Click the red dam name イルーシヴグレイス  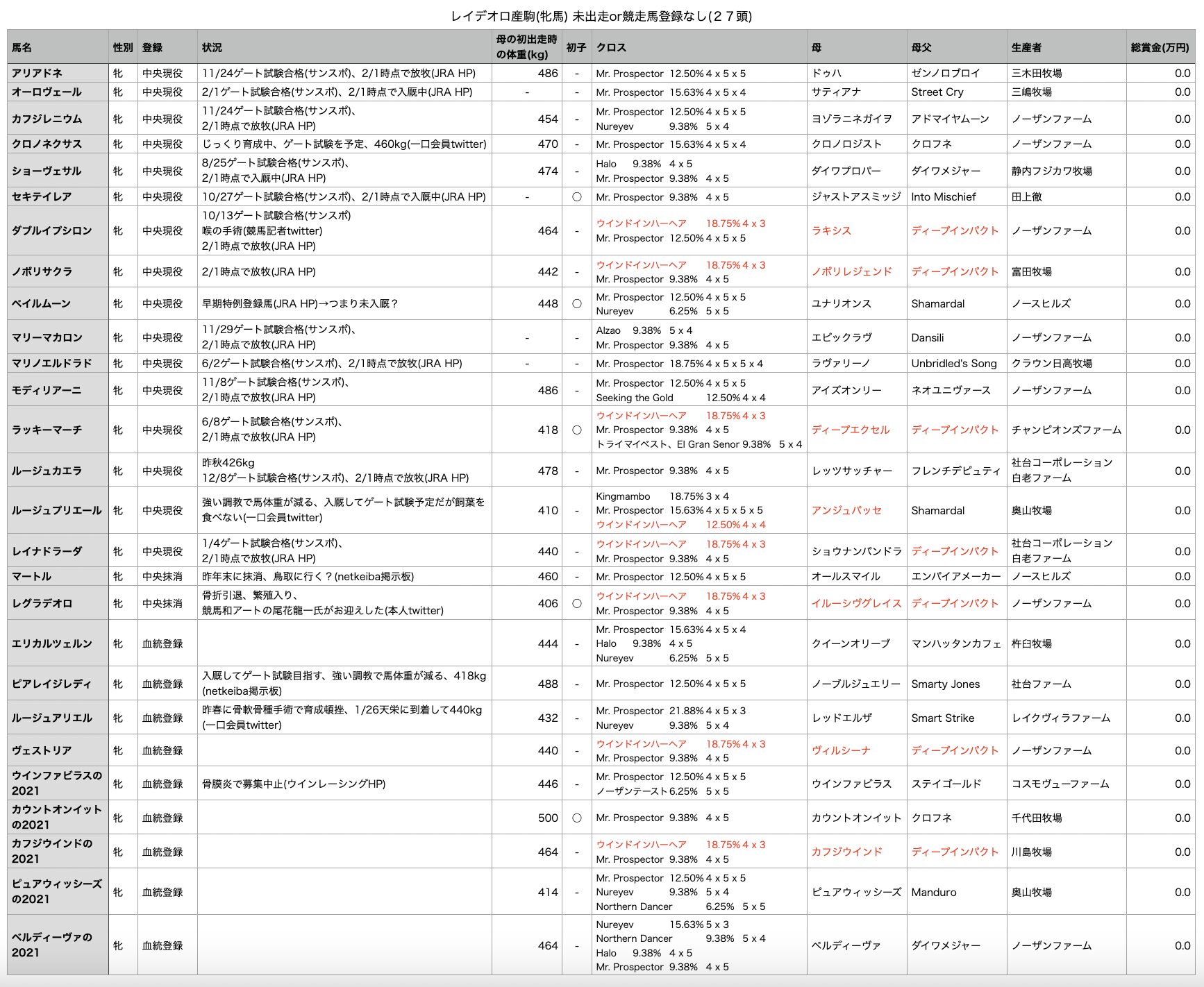pos(856,603)
